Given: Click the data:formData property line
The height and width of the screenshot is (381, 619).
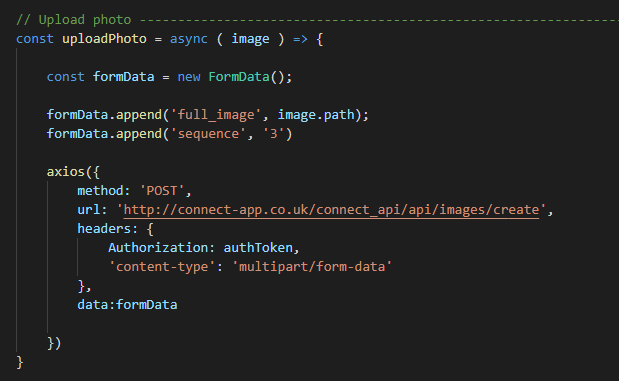Looking at the screenshot, I should pyautogui.click(x=127, y=304).
